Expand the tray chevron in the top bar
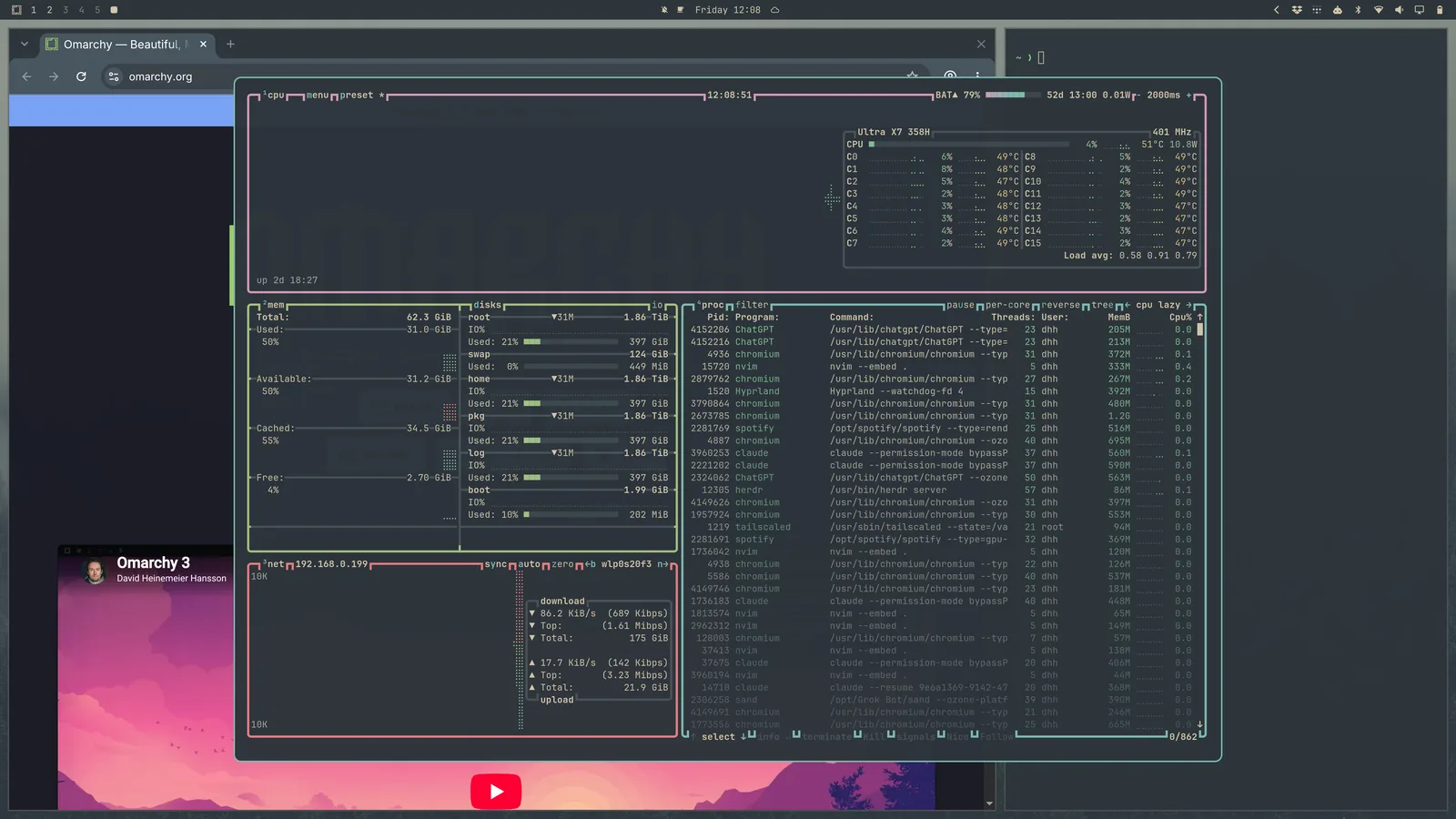The image size is (1456, 819). [1277, 10]
